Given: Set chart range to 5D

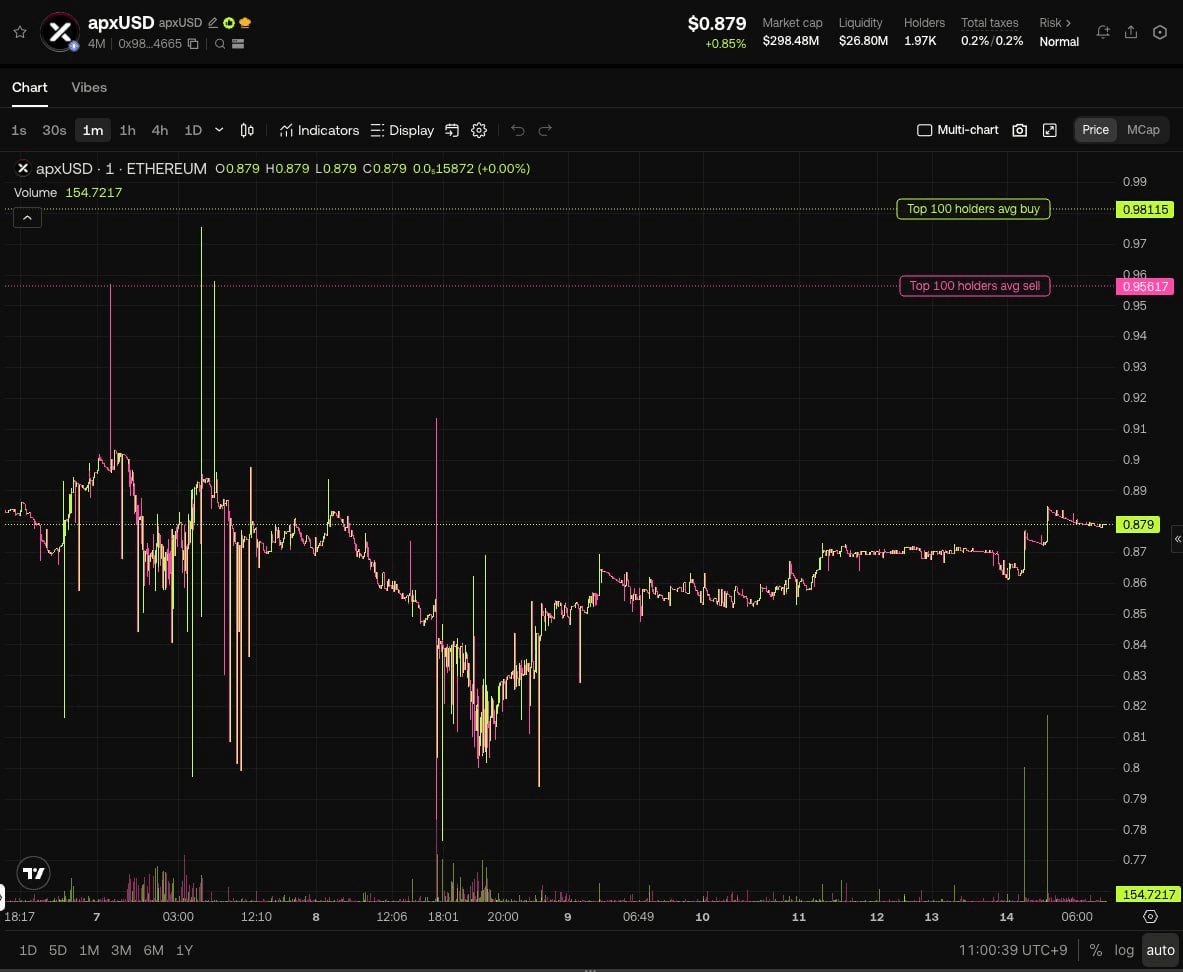Looking at the screenshot, I should pyautogui.click(x=57, y=950).
